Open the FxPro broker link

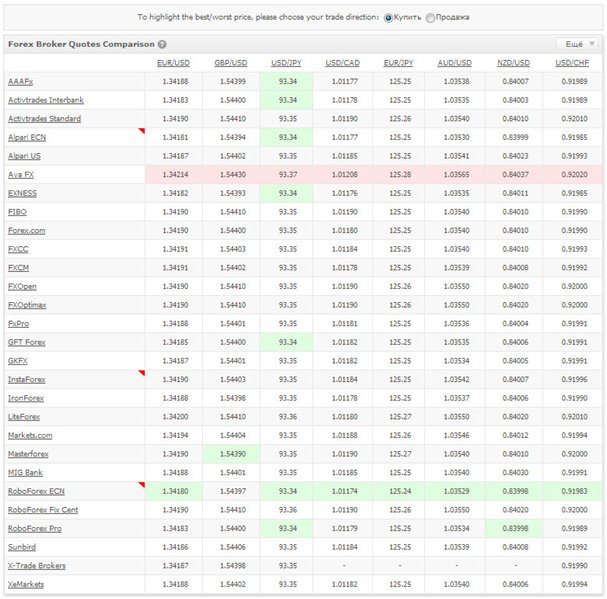pos(18,324)
